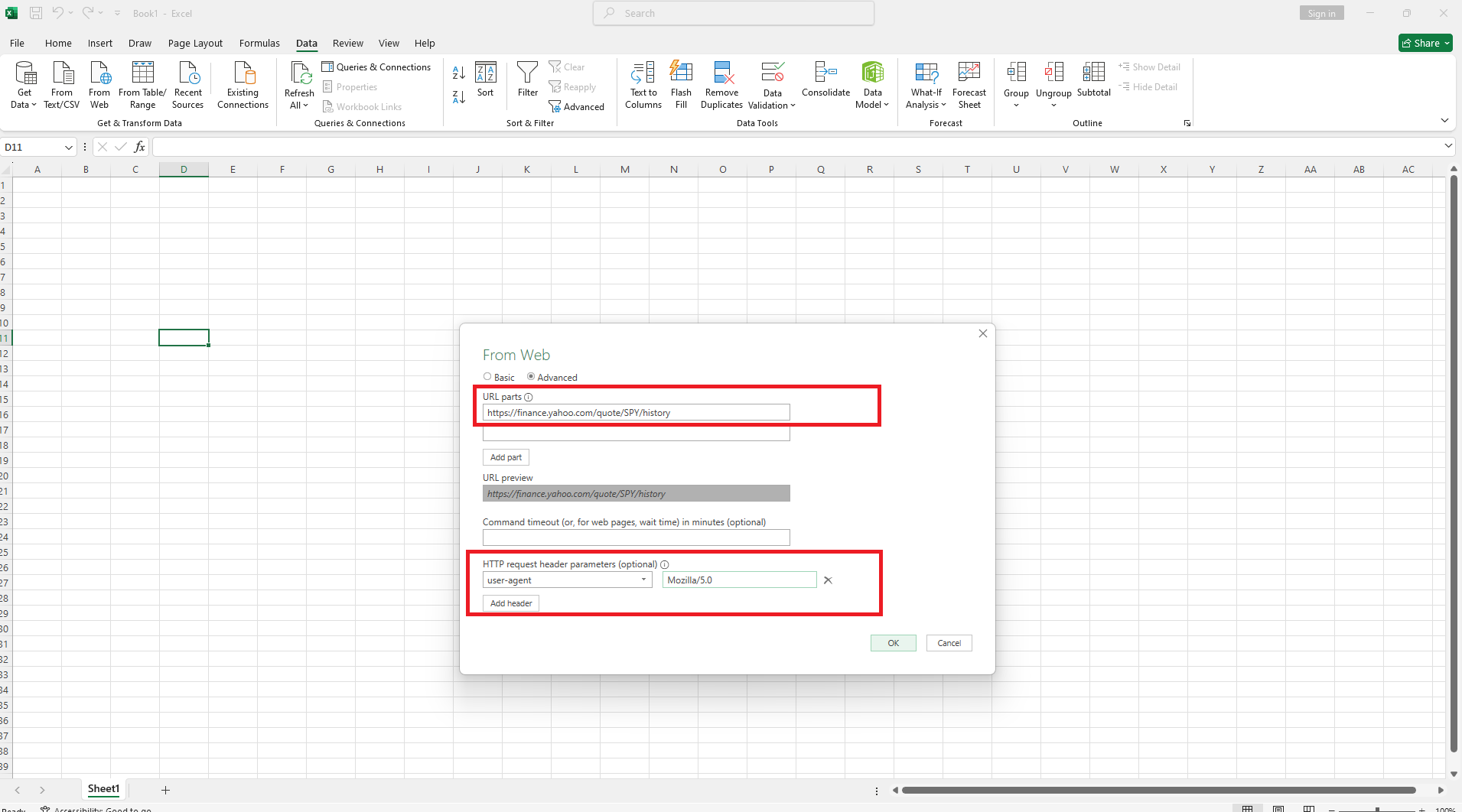Add a new sheet

[x=165, y=790]
